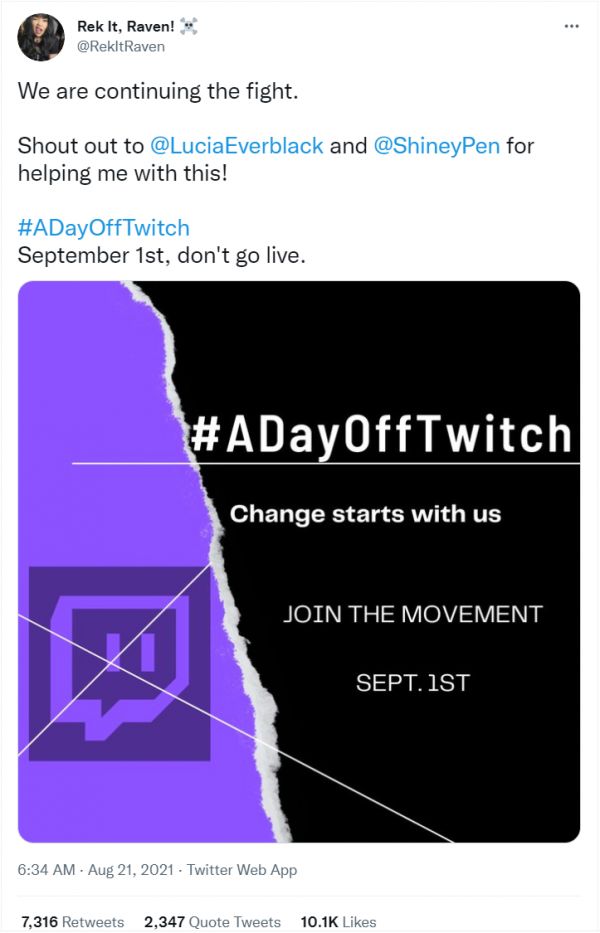Show the 2,347 Quote Tweets
The width and height of the screenshot is (600, 933).
coord(212,921)
